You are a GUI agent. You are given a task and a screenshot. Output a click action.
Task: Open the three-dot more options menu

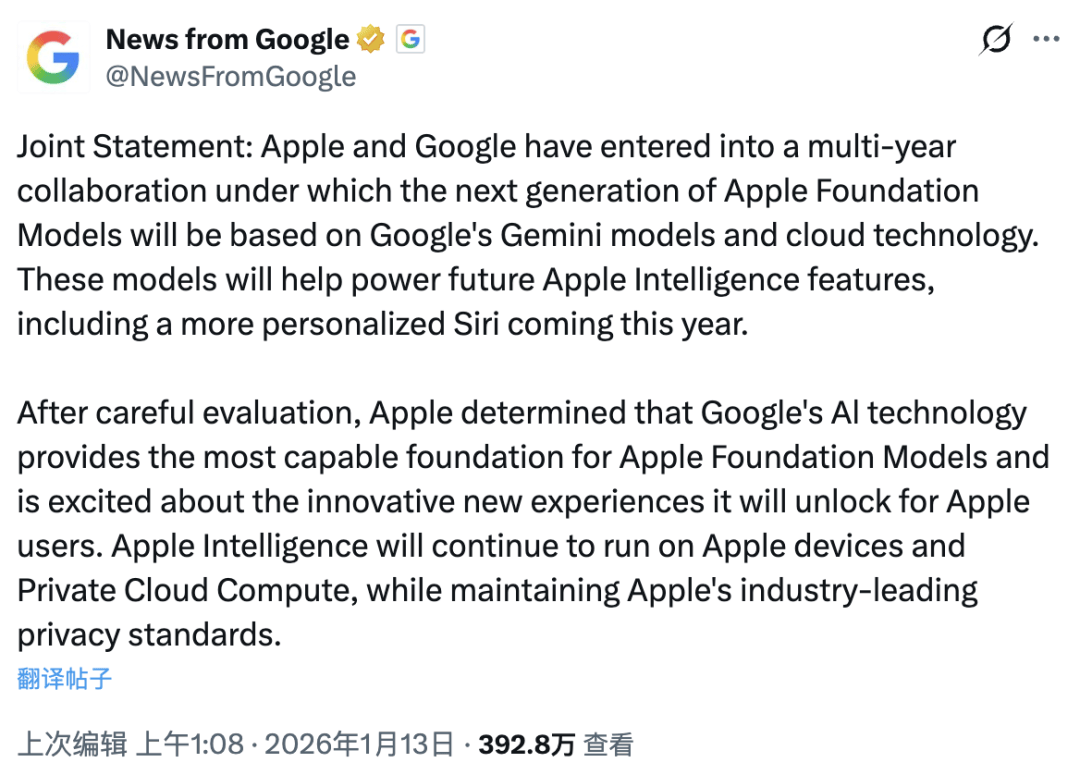(1046, 40)
